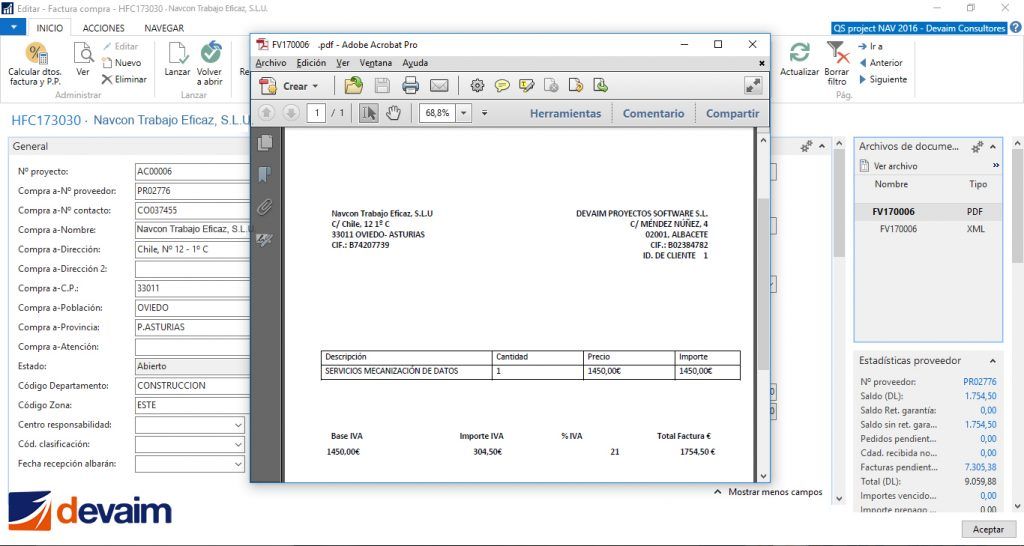Open the zoom percentage dropdown arrow
The width and height of the screenshot is (1024, 546).
pos(463,113)
